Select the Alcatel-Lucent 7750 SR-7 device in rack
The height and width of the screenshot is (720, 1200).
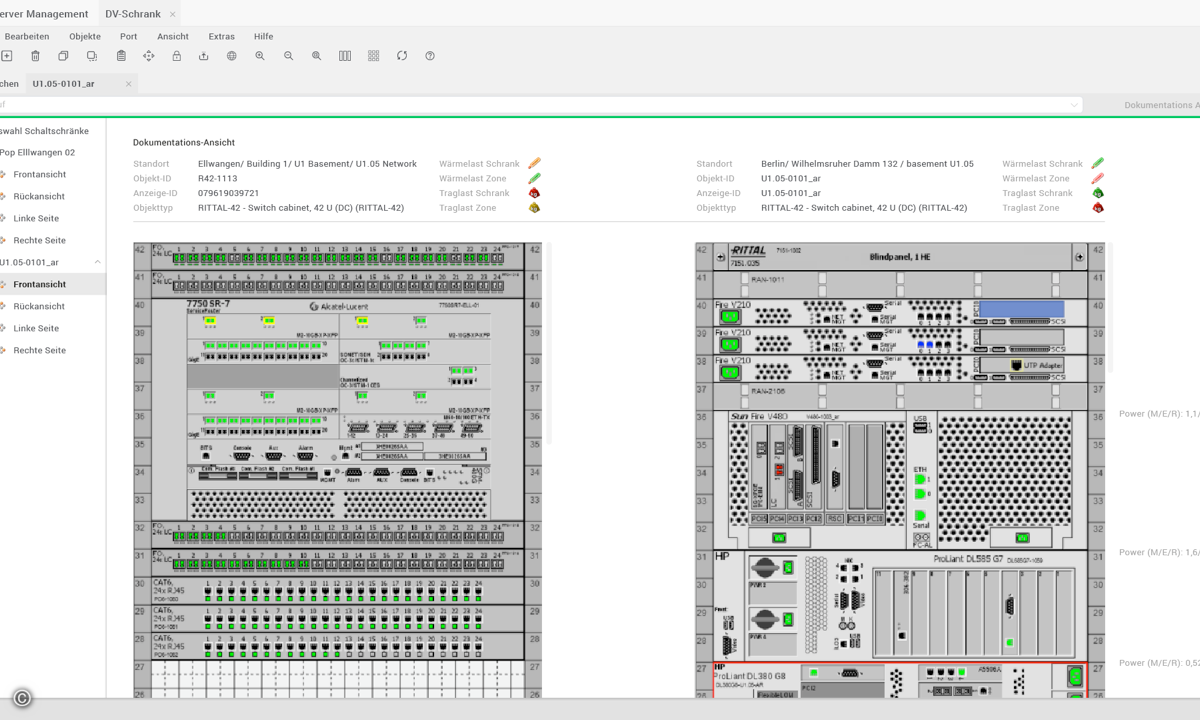click(x=338, y=409)
